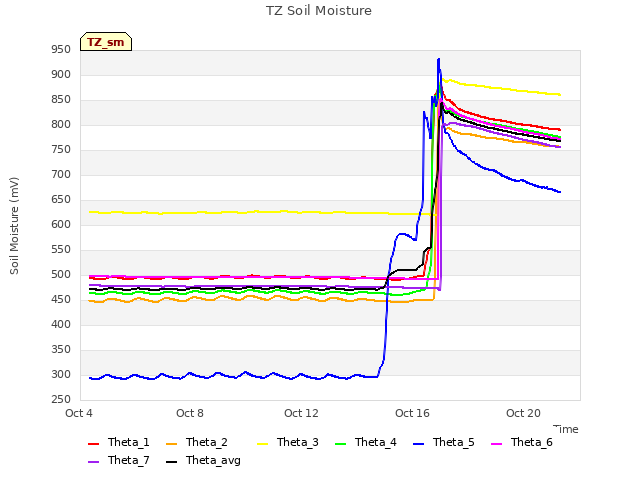
Task: Click the Soil Moisture (mV) axis label
Action: [14, 226]
